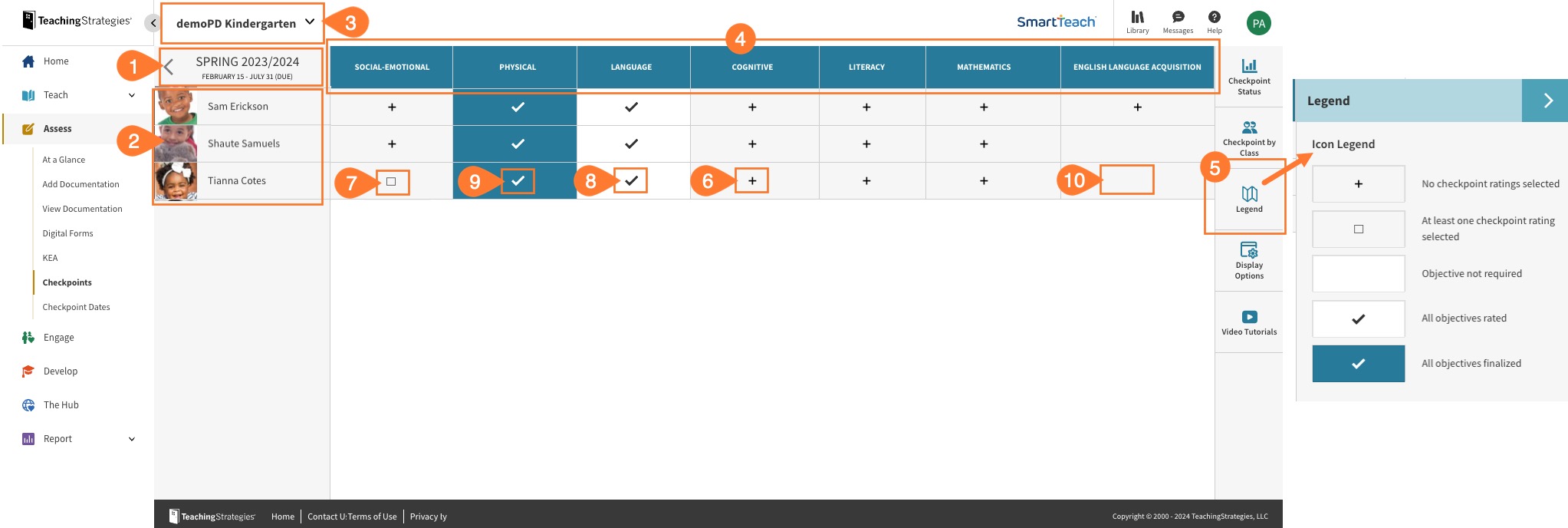Image resolution: width=1568 pixels, height=528 pixels.
Task: Select Add Documentation in sidebar
Action: coord(81,184)
